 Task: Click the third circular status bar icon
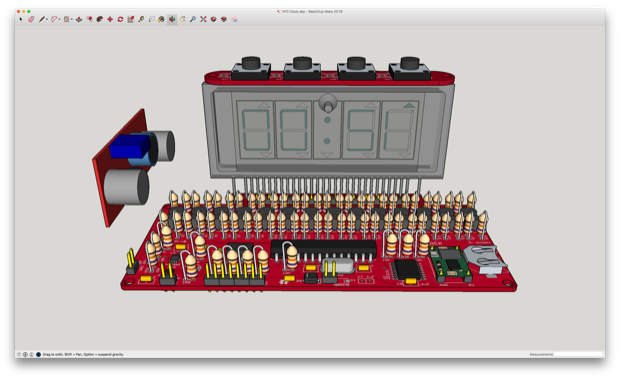click(31, 354)
